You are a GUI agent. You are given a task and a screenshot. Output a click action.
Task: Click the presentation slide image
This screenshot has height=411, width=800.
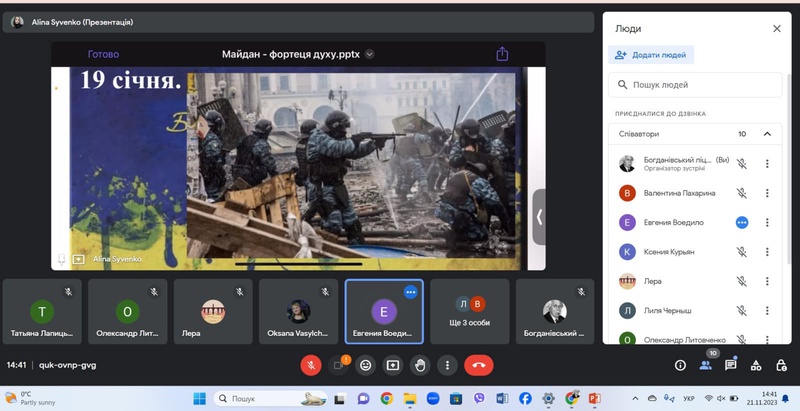tap(351, 165)
